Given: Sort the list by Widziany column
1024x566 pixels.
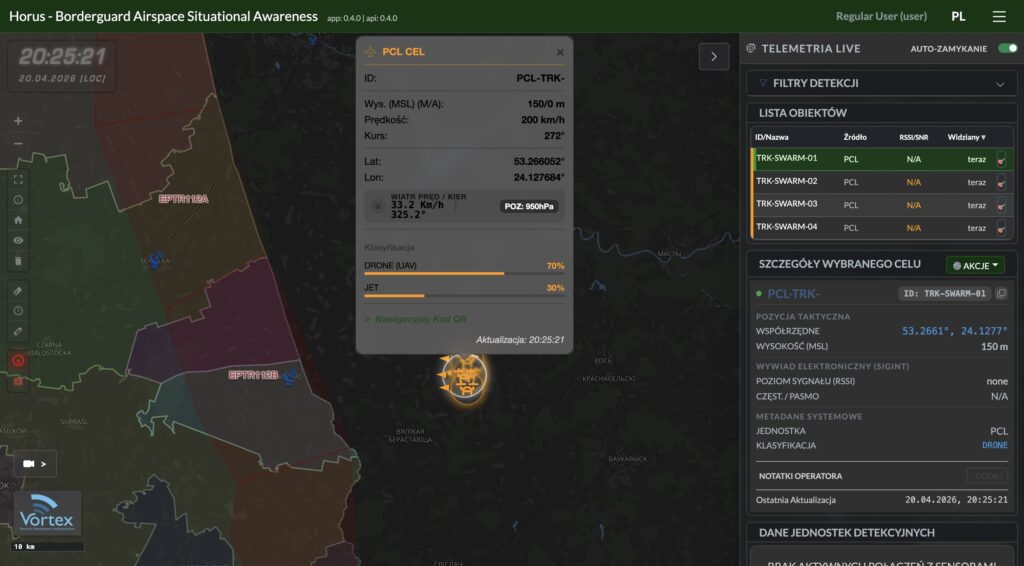Looking at the screenshot, I should (966, 137).
